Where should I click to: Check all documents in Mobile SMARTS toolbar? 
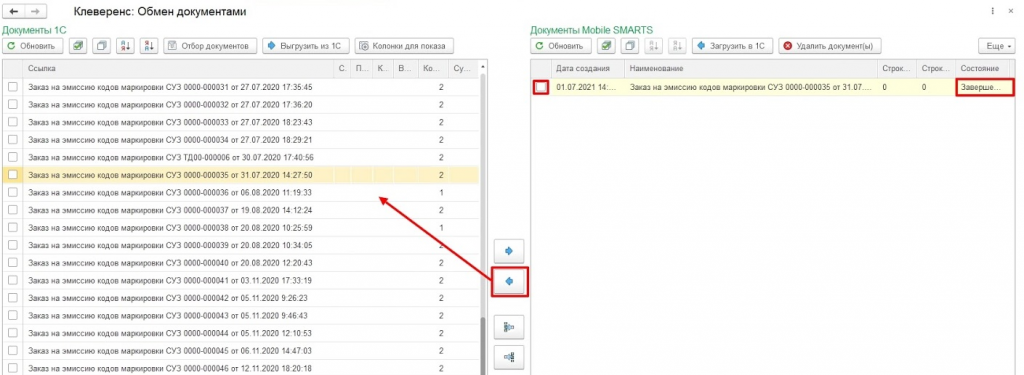pos(607,46)
